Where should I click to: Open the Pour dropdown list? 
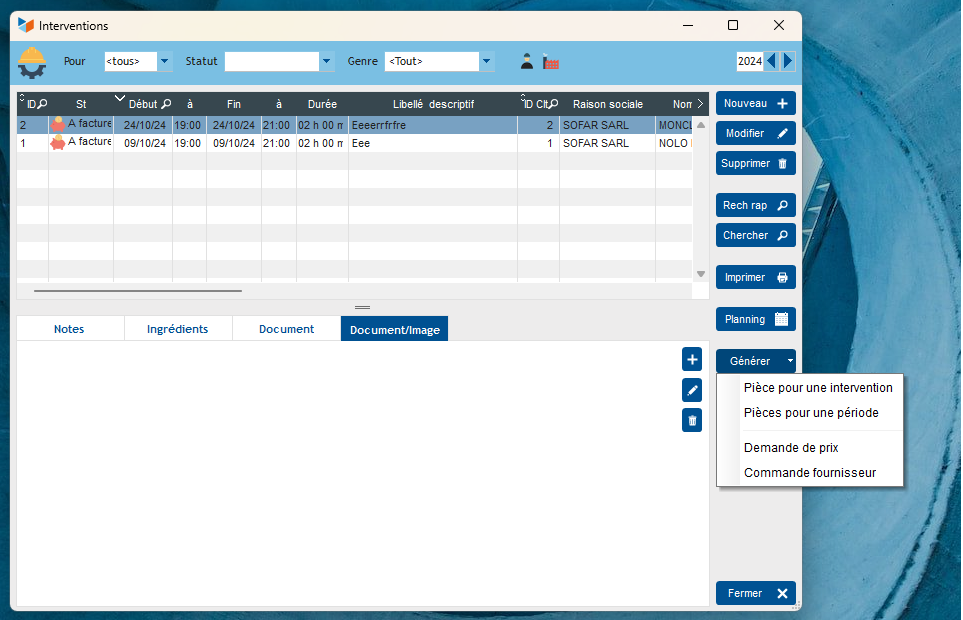tap(165, 61)
